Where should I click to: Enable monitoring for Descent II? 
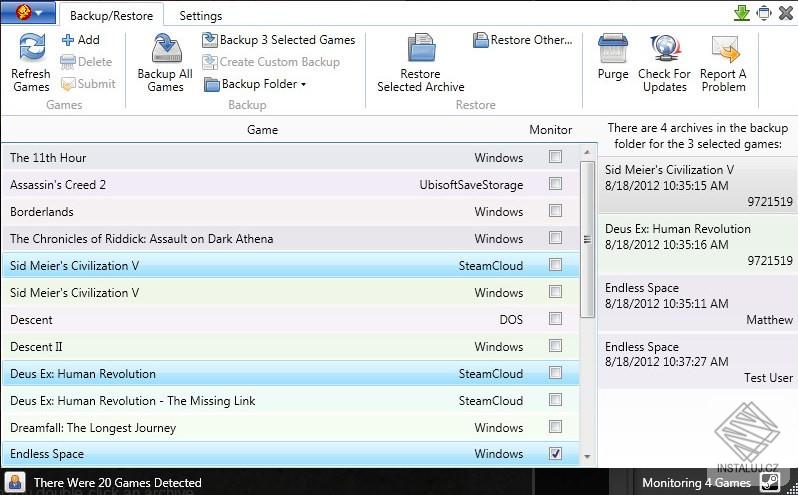(x=555, y=345)
